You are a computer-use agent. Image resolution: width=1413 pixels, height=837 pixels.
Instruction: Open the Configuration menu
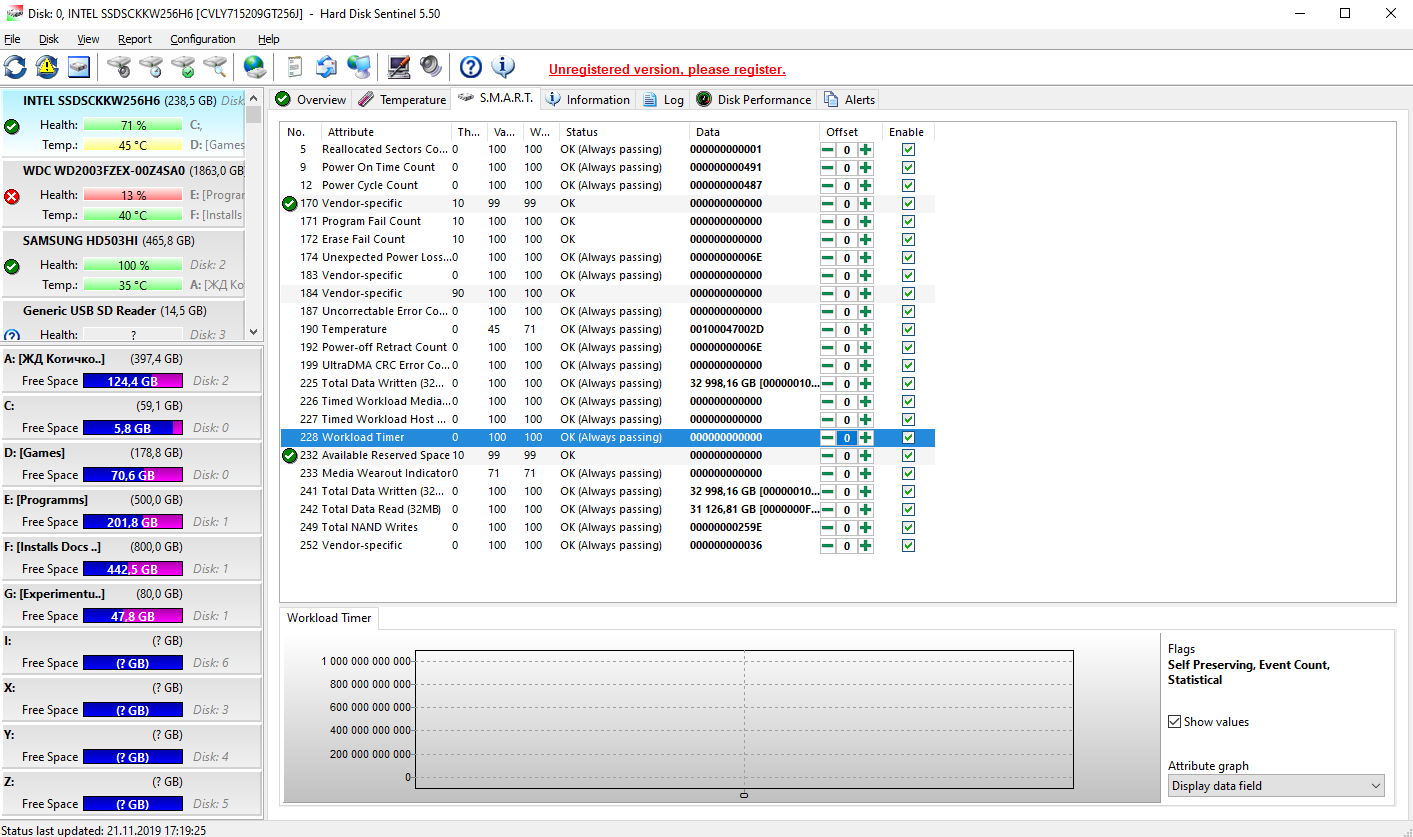click(x=203, y=39)
